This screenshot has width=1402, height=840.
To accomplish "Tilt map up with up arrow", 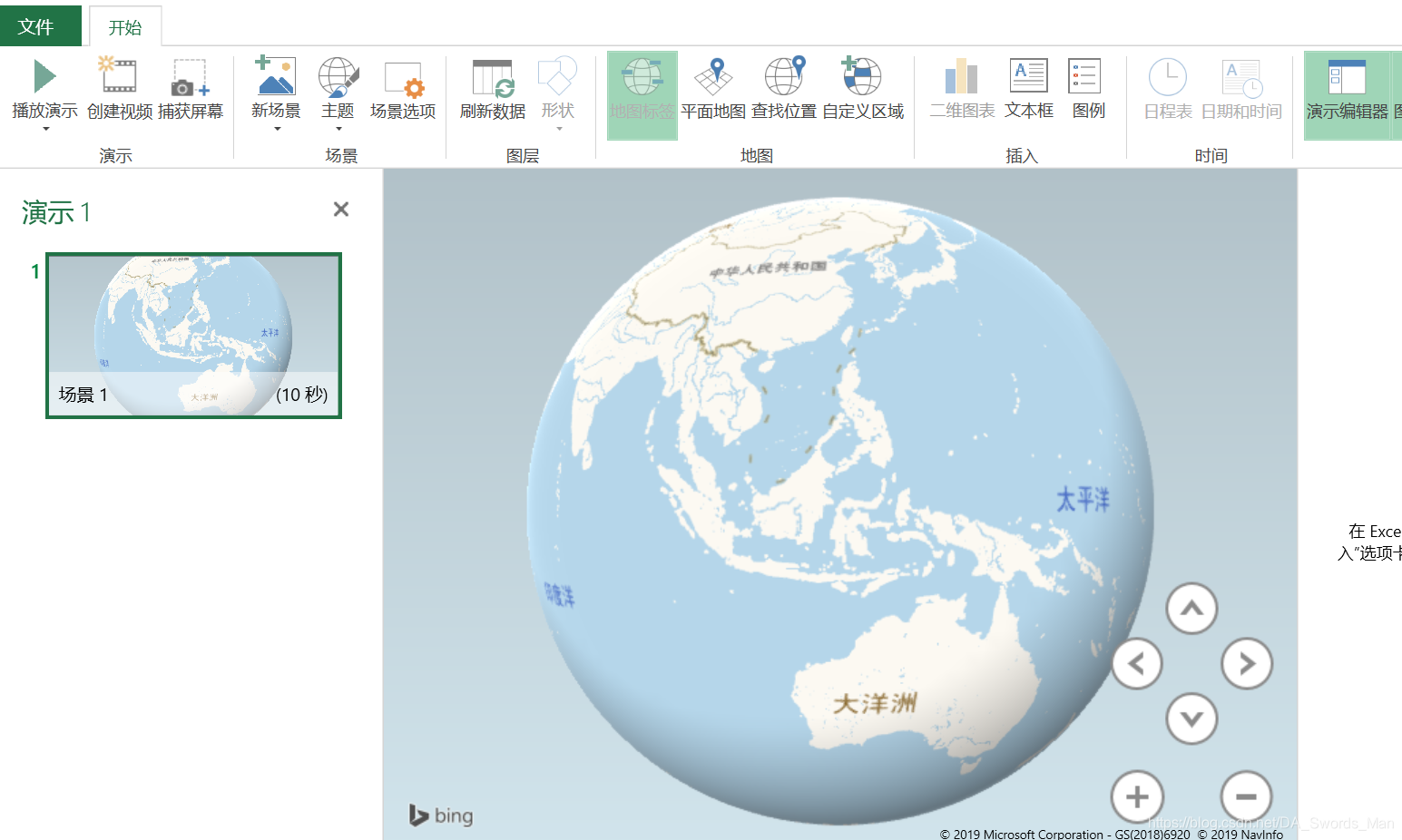I will click(x=1191, y=609).
